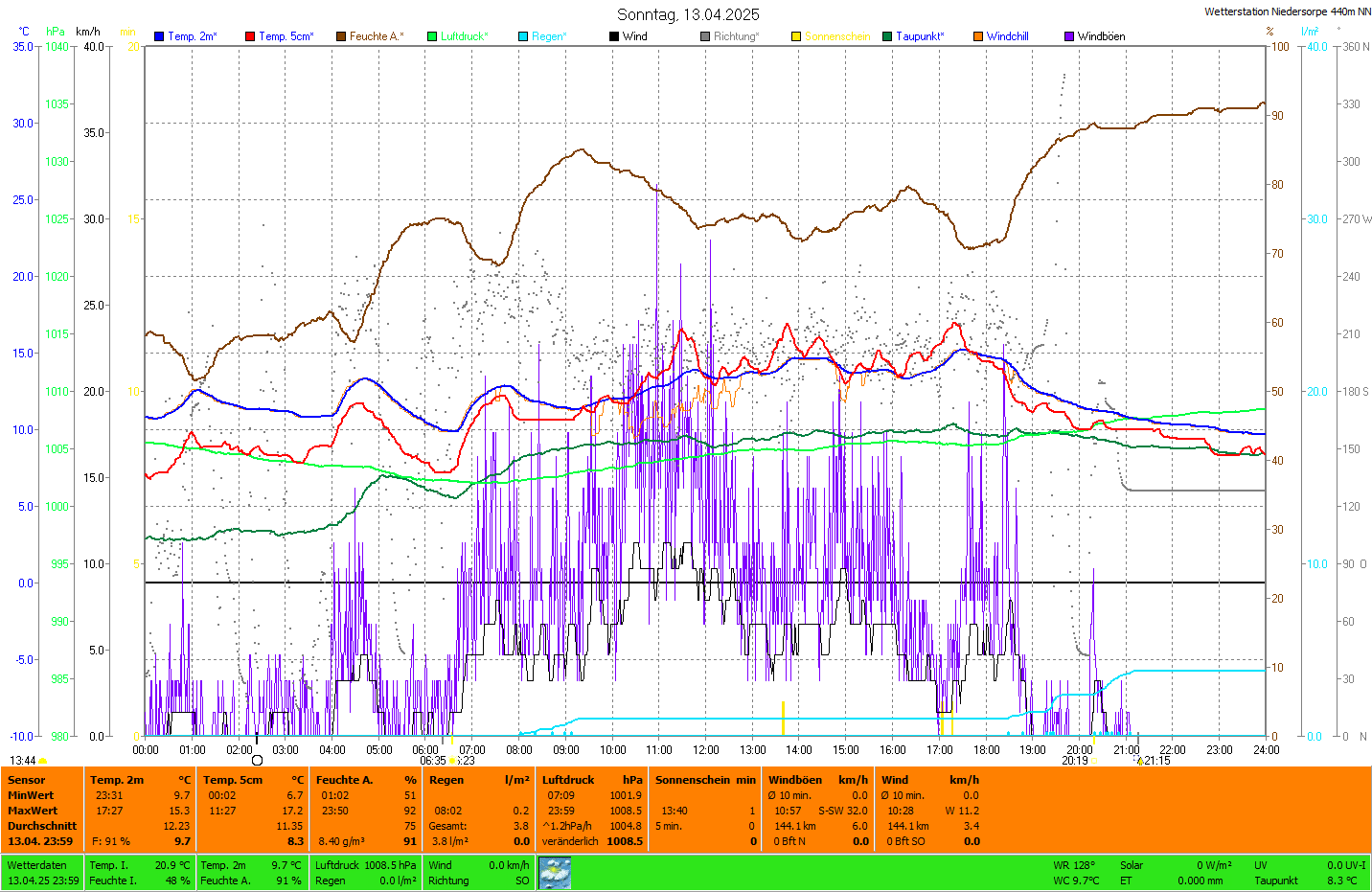The image size is (1372, 892).
Task: Click the 12:00 time axis marker
Action: pos(706,750)
